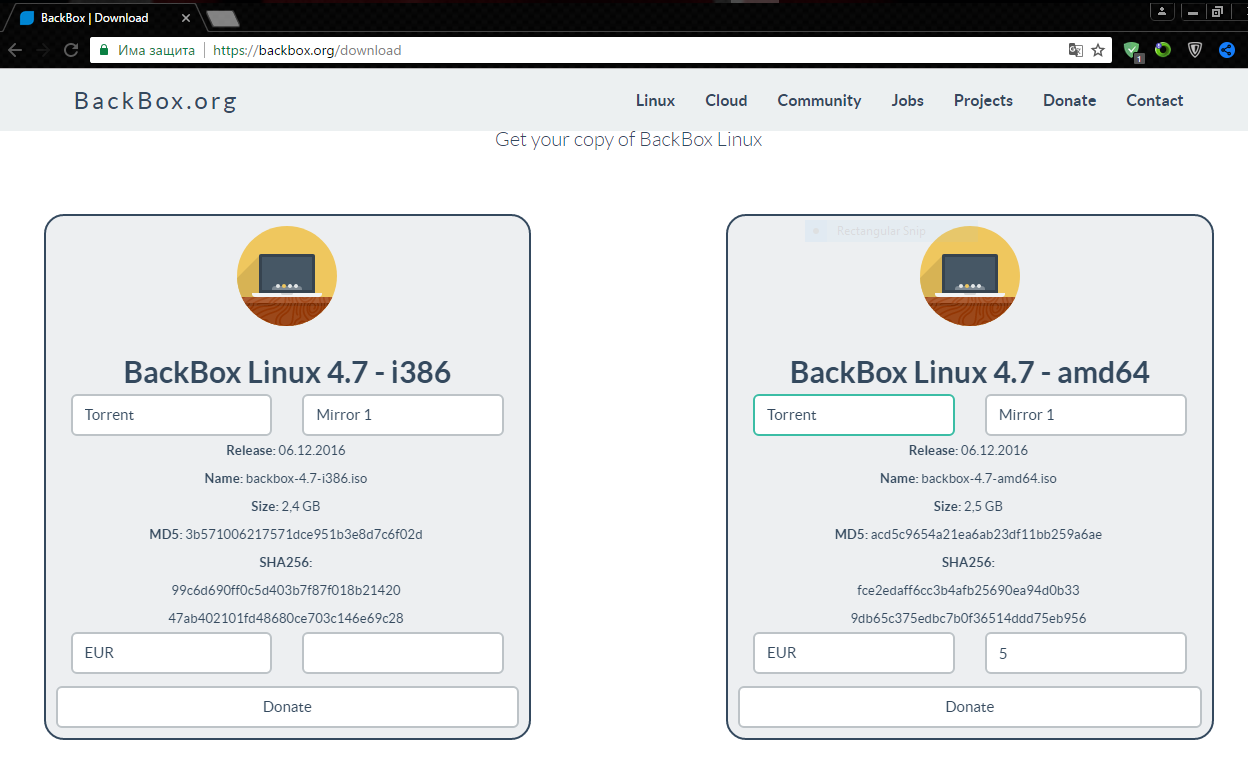Click the i386 size text 2,4 GB
Viewport: 1248px width, 771px height.
(x=299, y=507)
